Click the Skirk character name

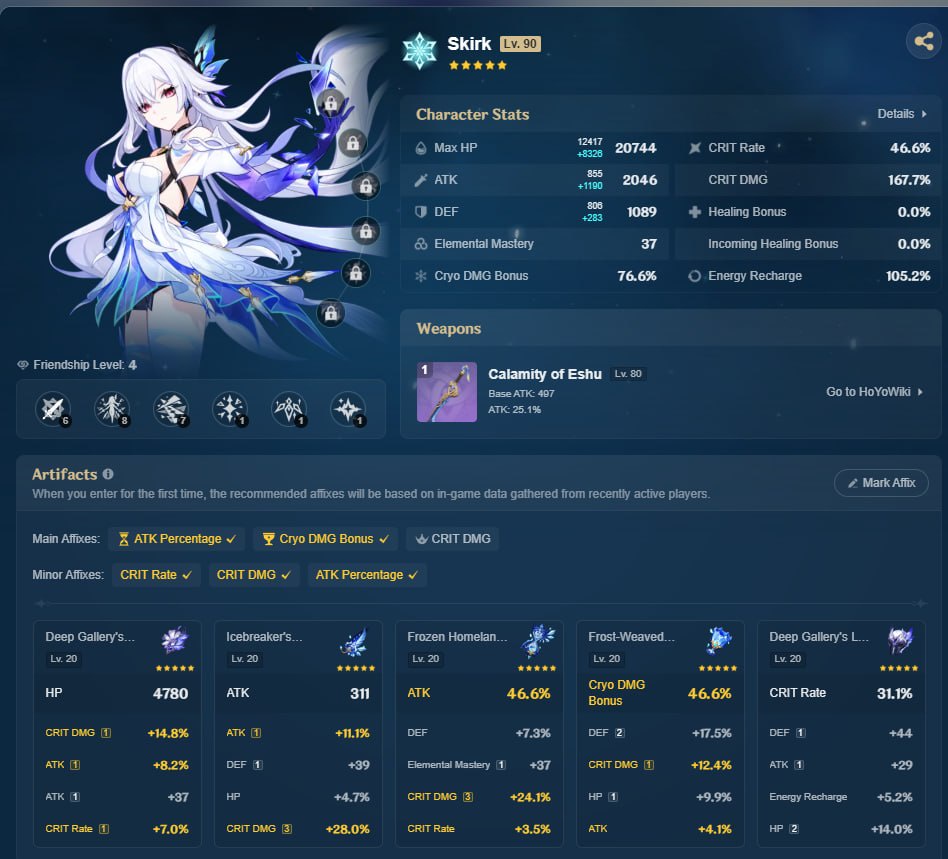(469, 44)
